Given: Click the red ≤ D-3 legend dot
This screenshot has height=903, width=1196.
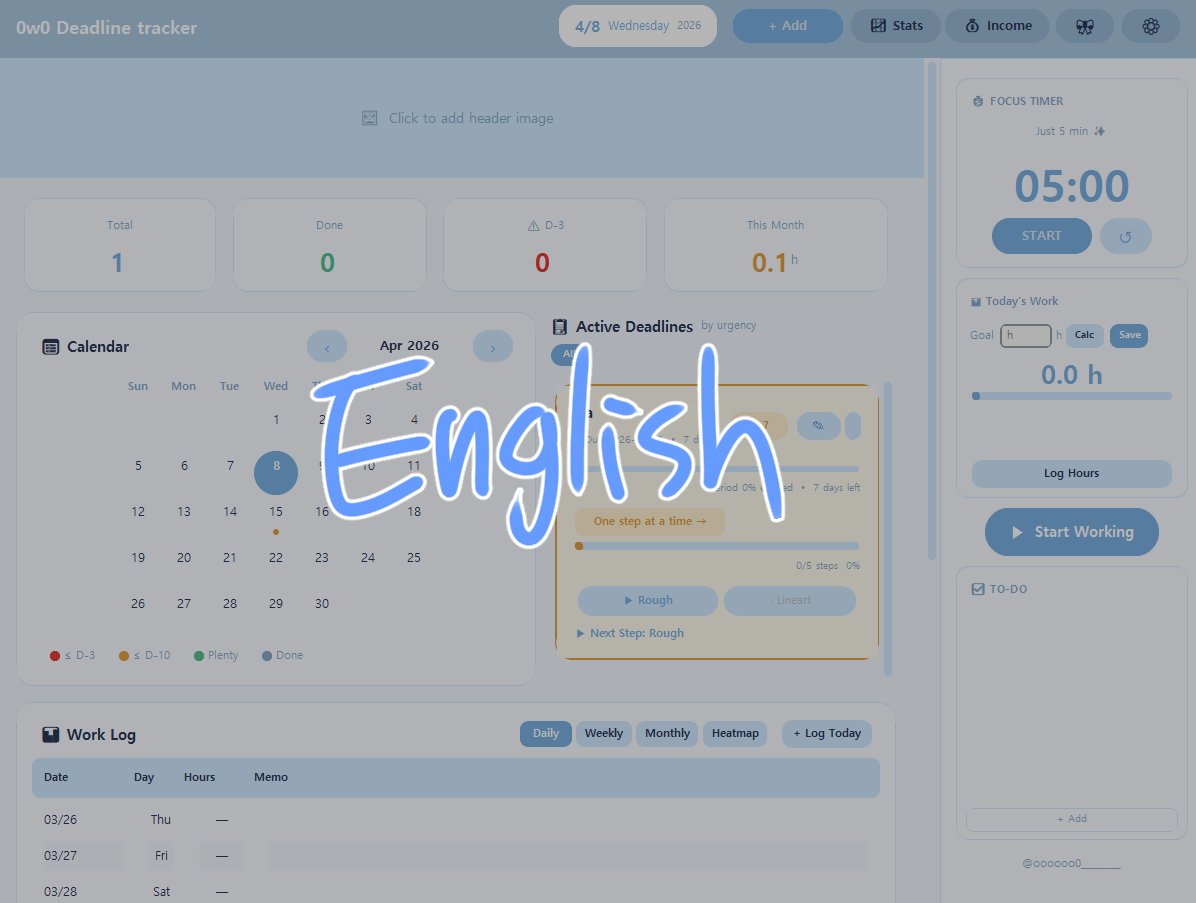Looking at the screenshot, I should point(55,656).
